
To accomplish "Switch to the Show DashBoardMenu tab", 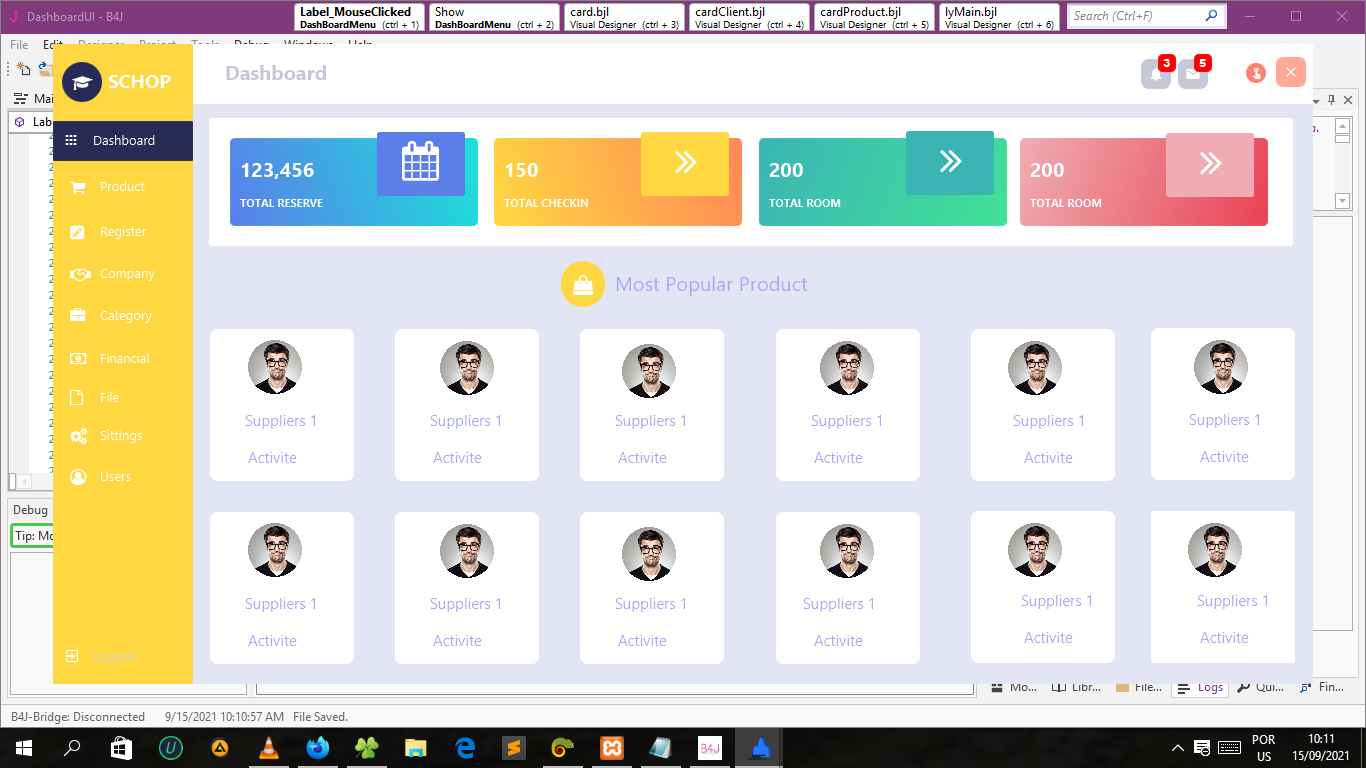I will (x=495, y=17).
